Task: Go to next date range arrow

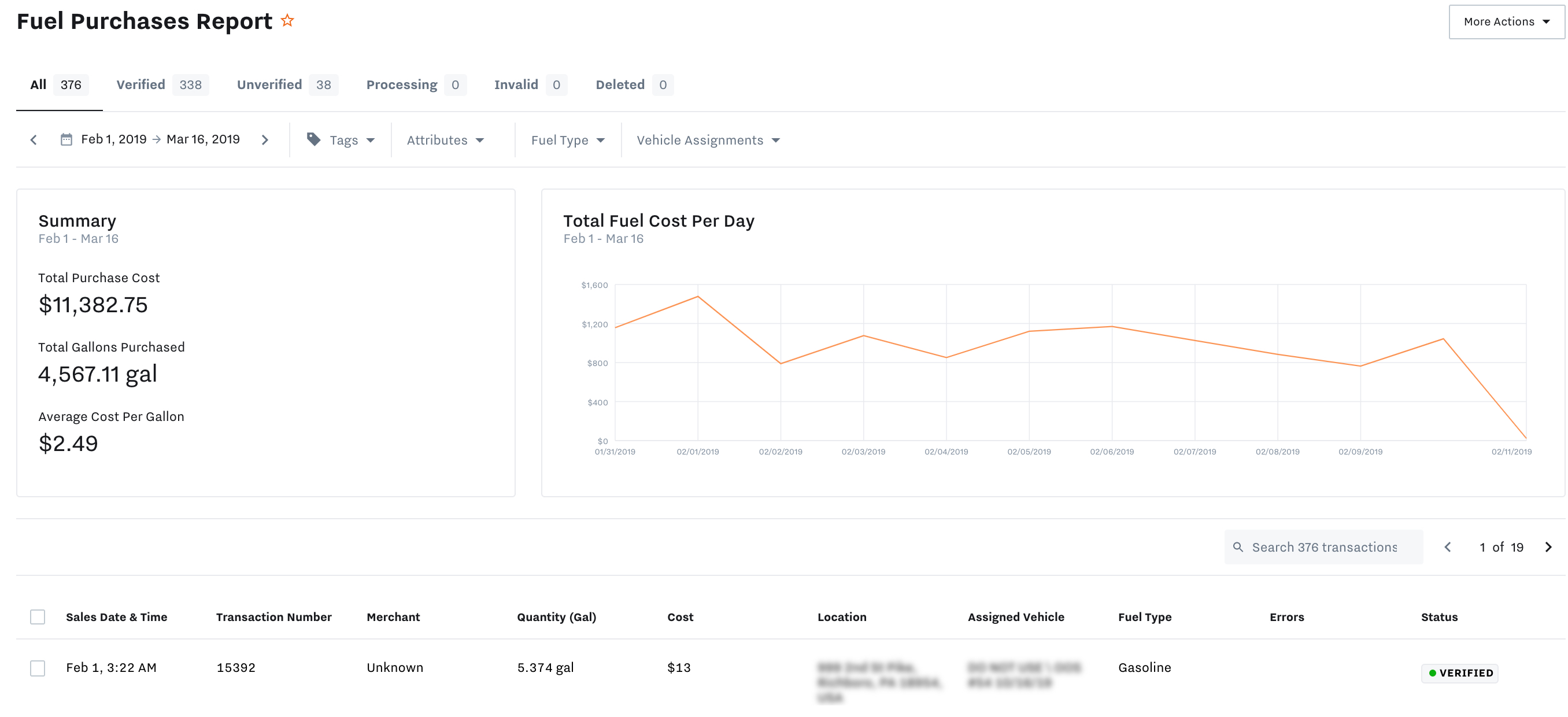Action: click(x=265, y=140)
